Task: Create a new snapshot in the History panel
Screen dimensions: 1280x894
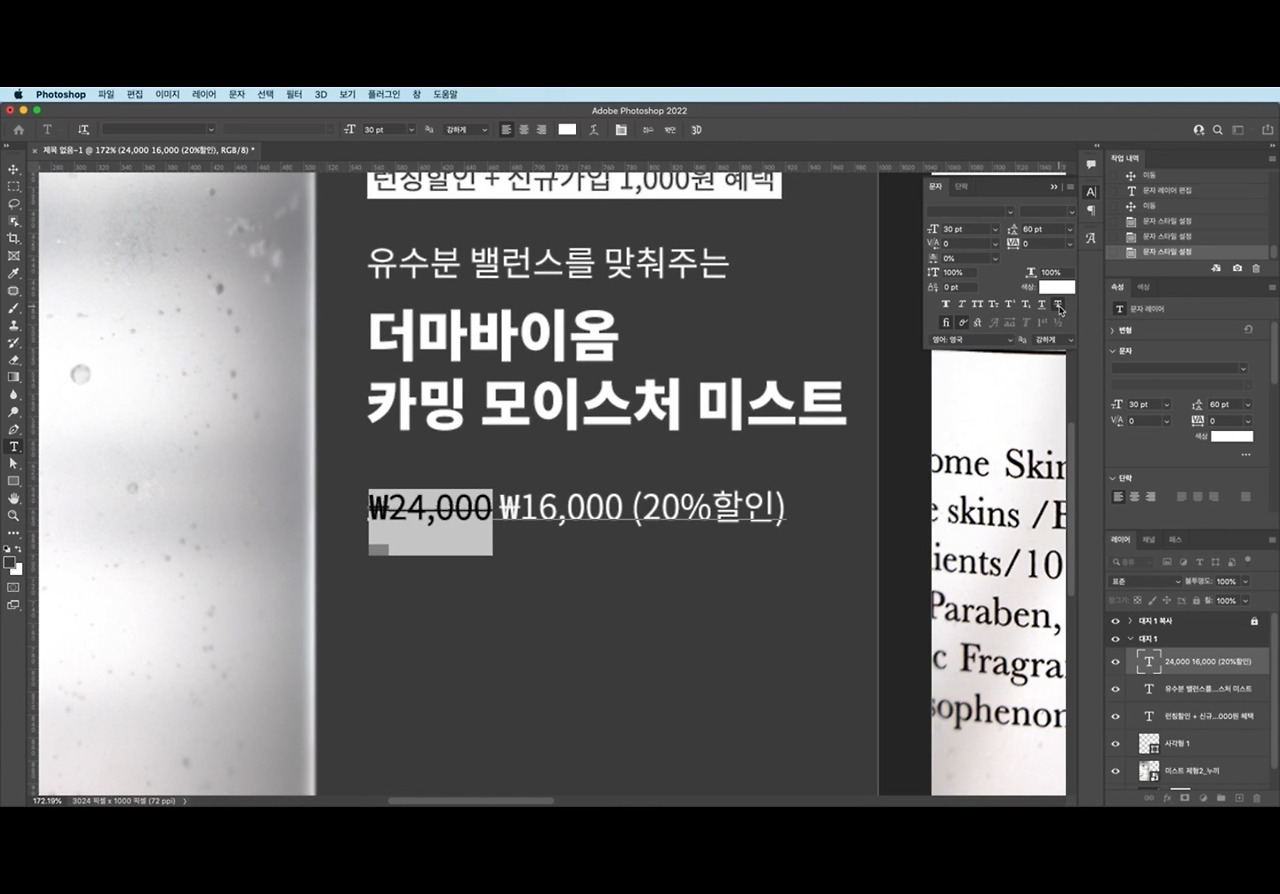Action: 1237,268
